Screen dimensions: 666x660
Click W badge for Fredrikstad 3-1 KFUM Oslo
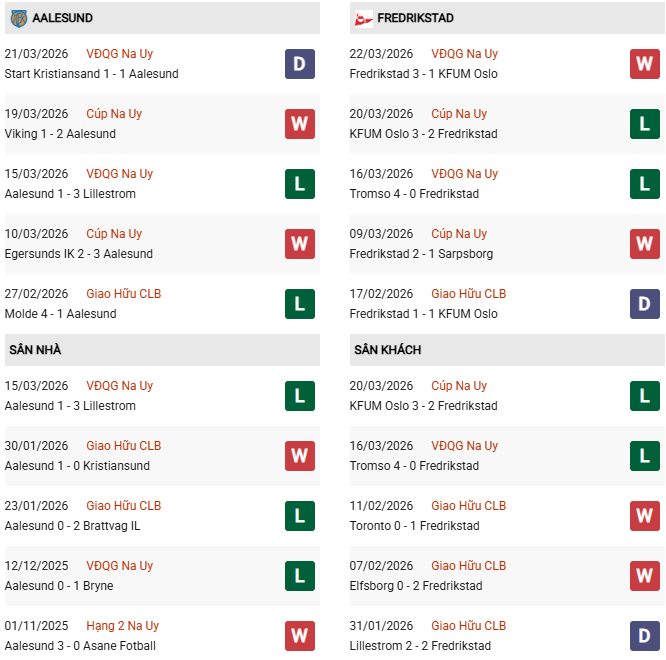[x=644, y=64]
